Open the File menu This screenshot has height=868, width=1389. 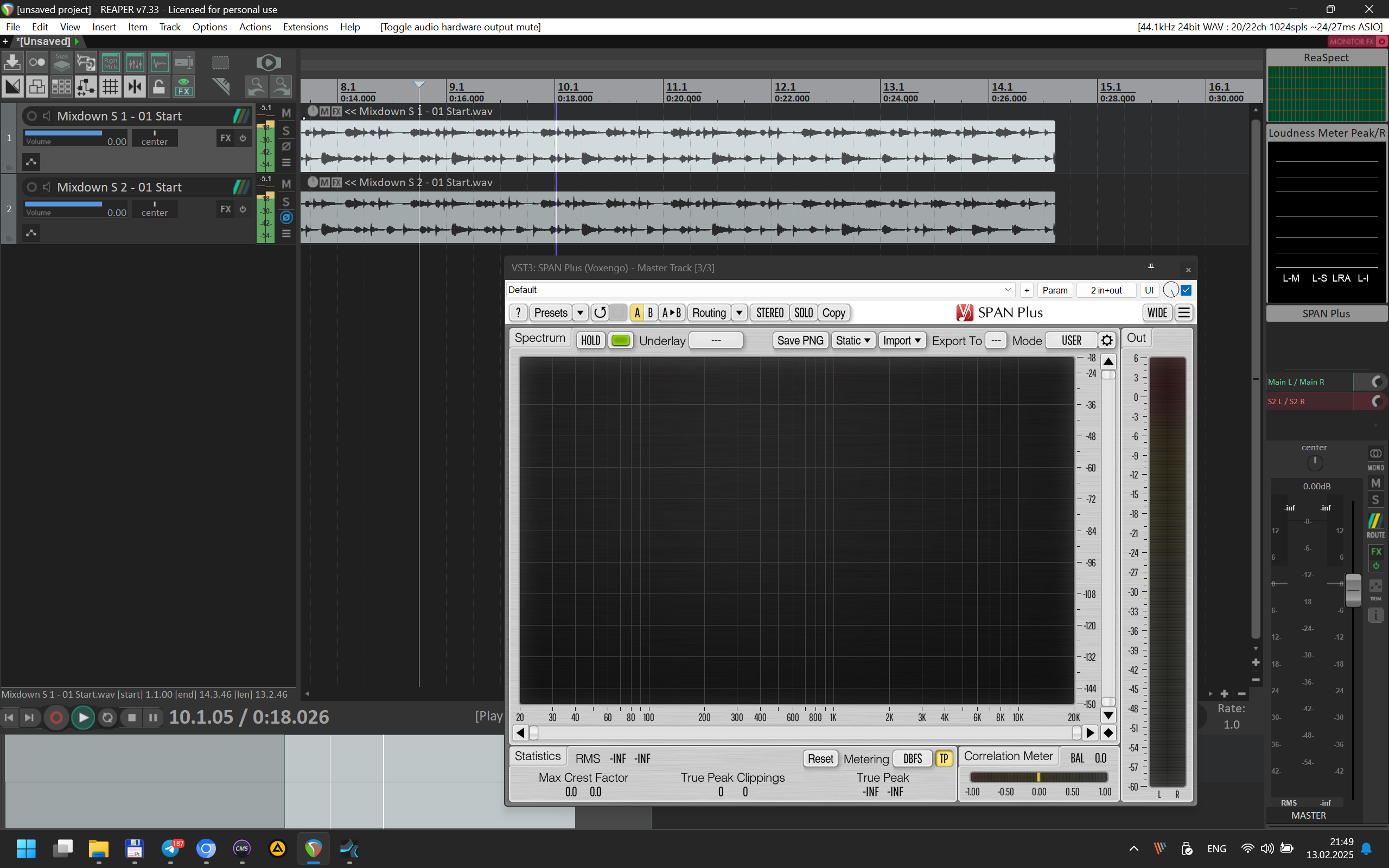(x=12, y=27)
